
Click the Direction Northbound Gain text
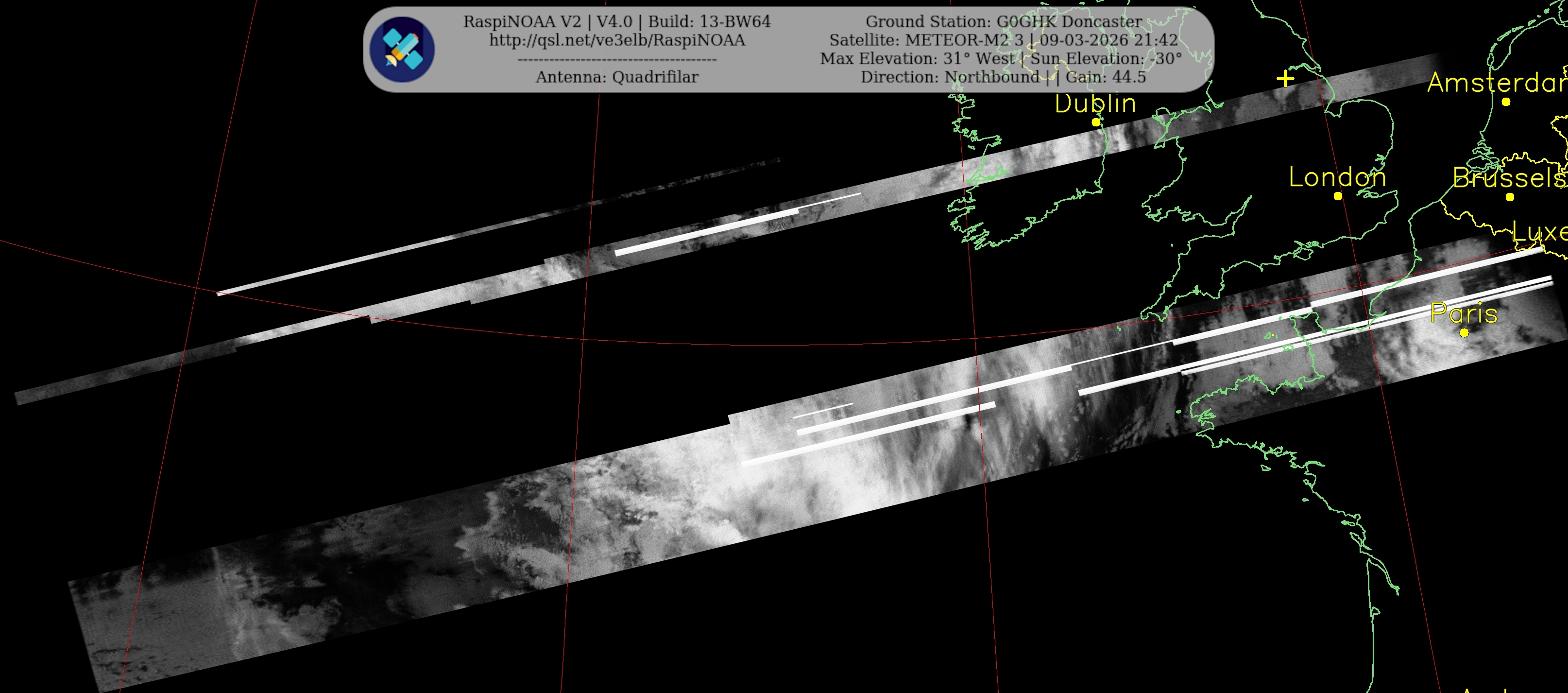[1003, 77]
